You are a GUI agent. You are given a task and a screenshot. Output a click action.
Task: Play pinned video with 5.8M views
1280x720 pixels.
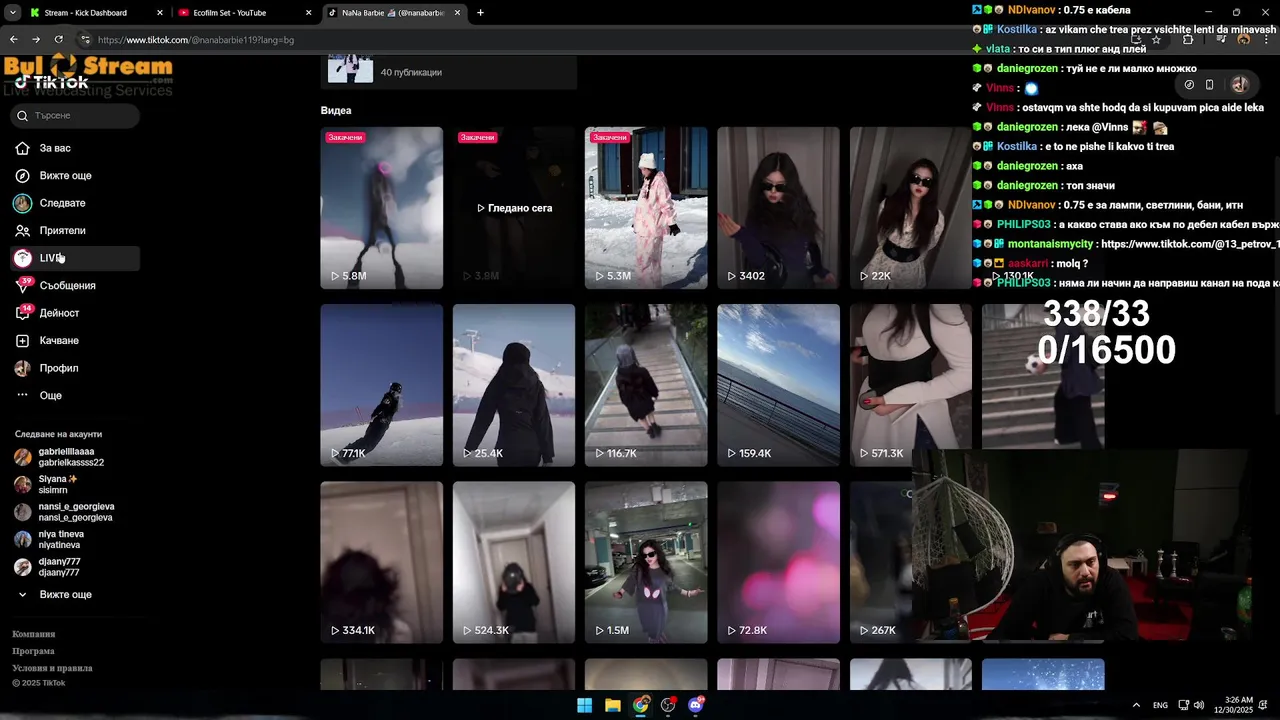coord(381,208)
